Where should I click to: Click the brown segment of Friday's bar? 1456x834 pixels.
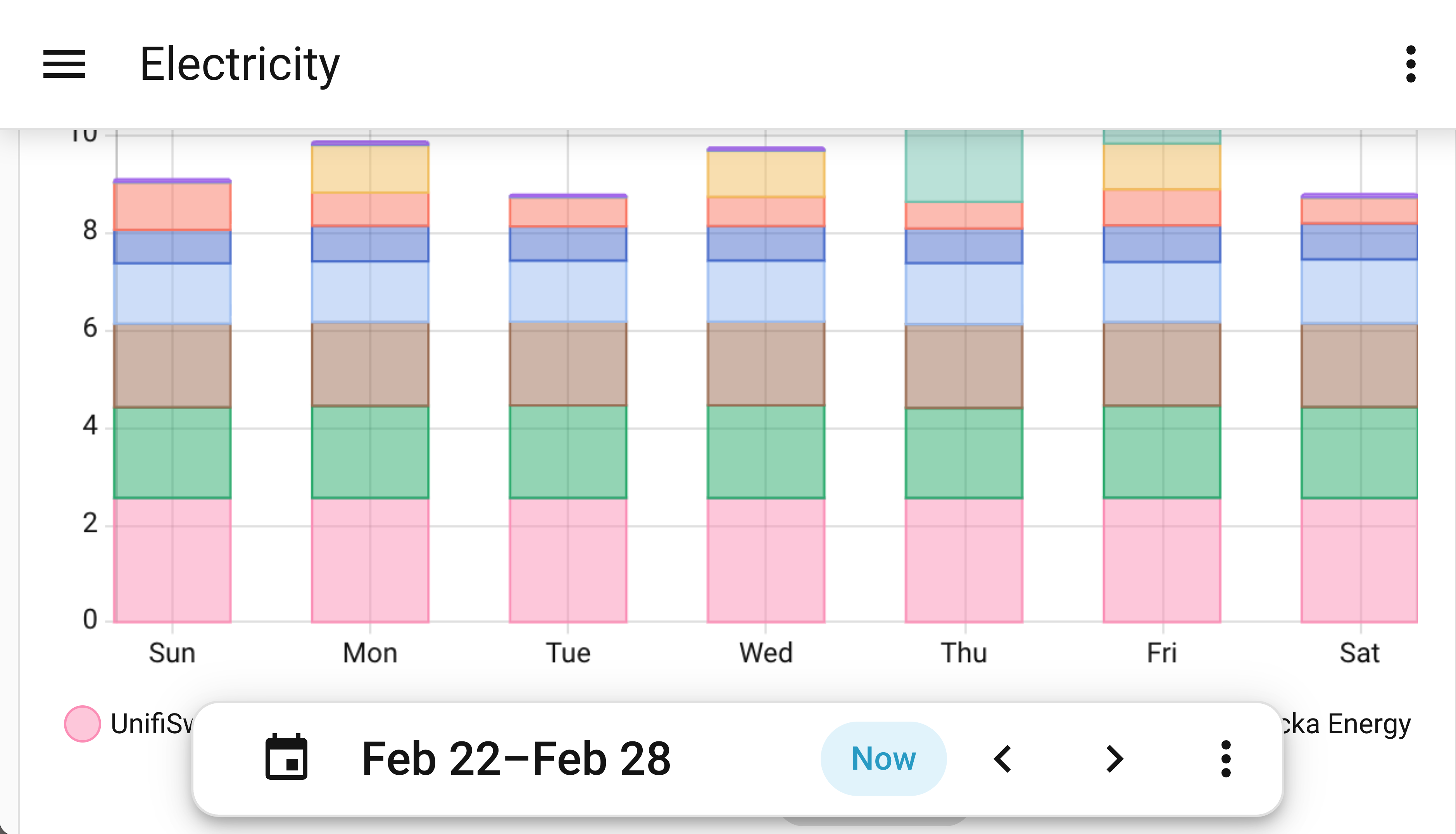click(1162, 364)
